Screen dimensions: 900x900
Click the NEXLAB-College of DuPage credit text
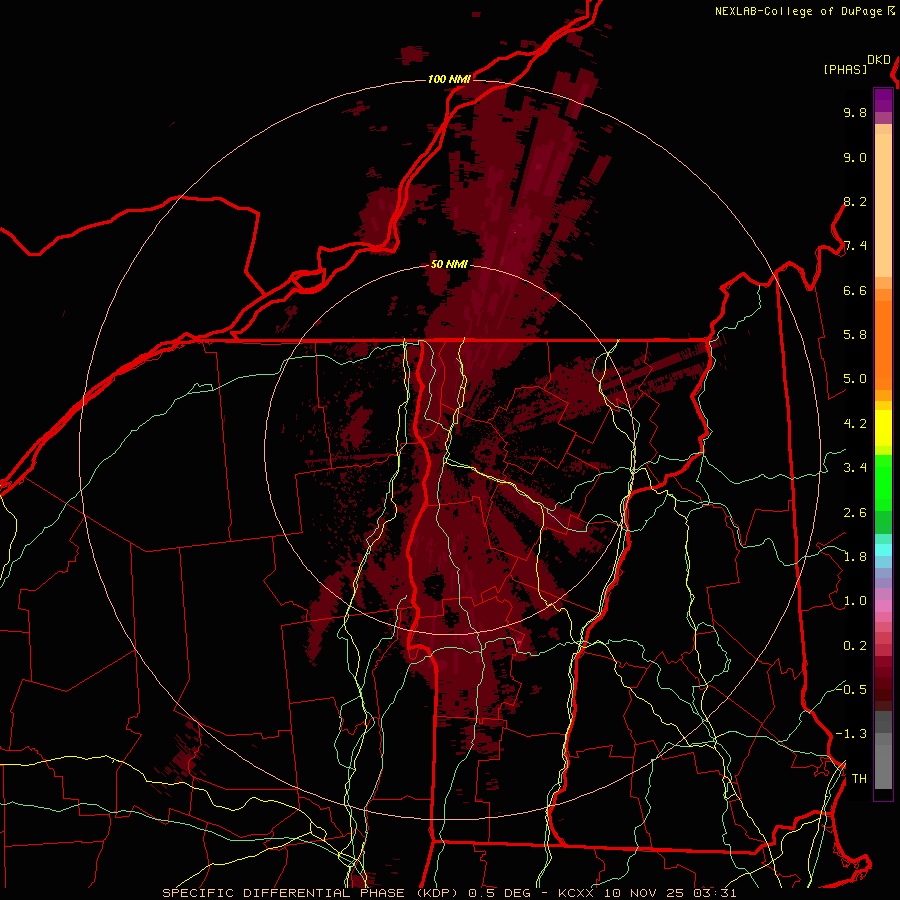point(799,11)
